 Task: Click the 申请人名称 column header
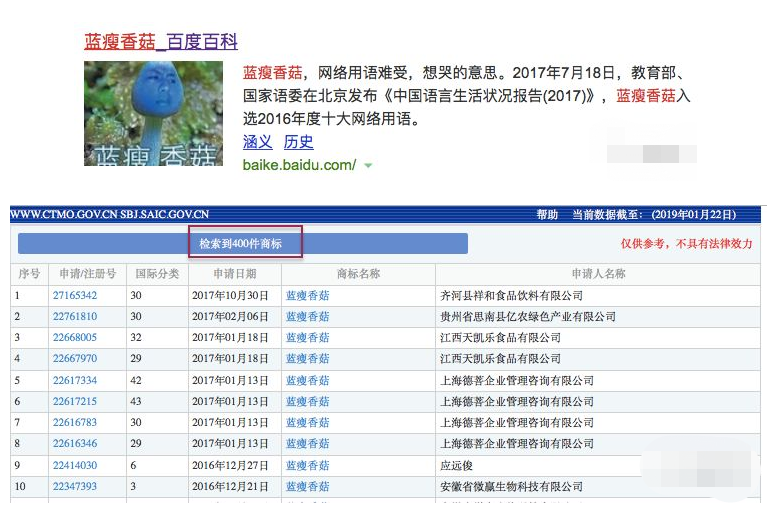(x=598, y=274)
